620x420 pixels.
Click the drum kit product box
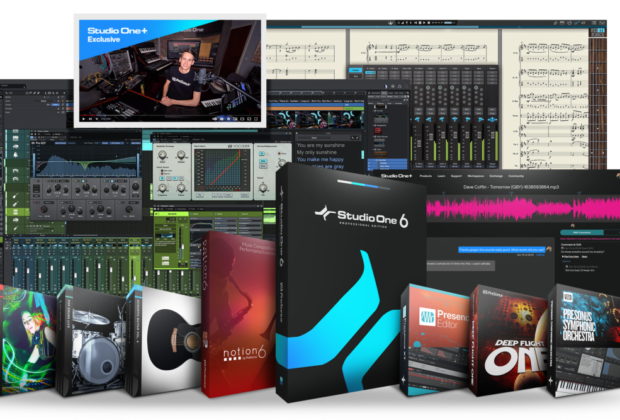(x=92, y=340)
